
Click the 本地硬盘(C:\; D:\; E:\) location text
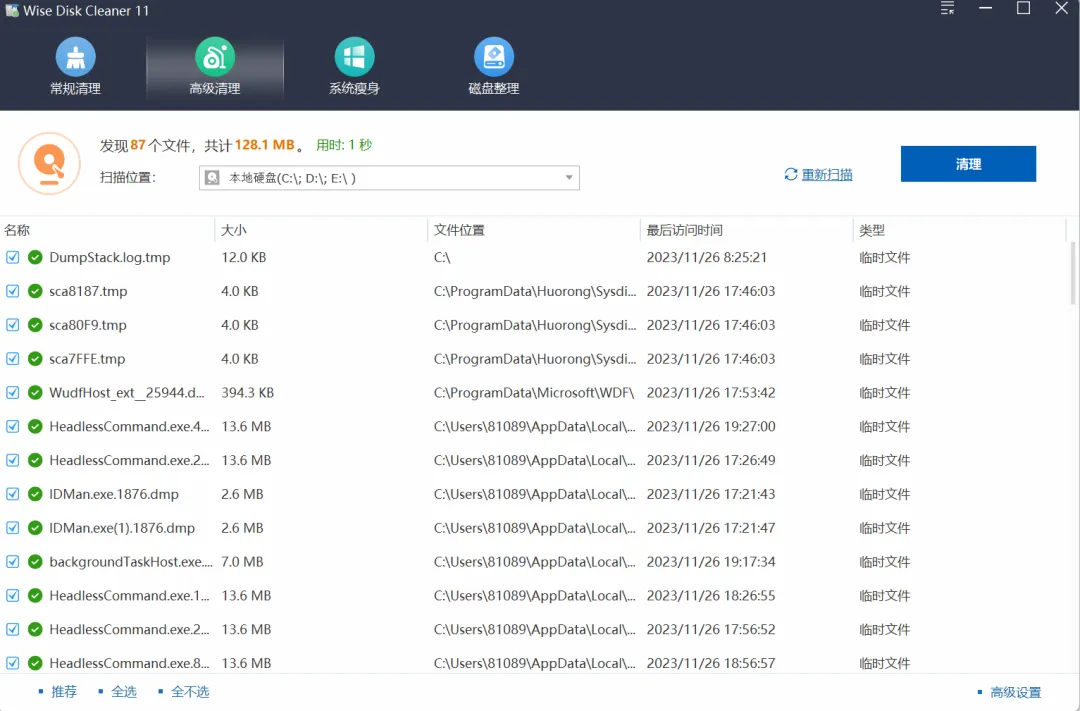point(292,178)
